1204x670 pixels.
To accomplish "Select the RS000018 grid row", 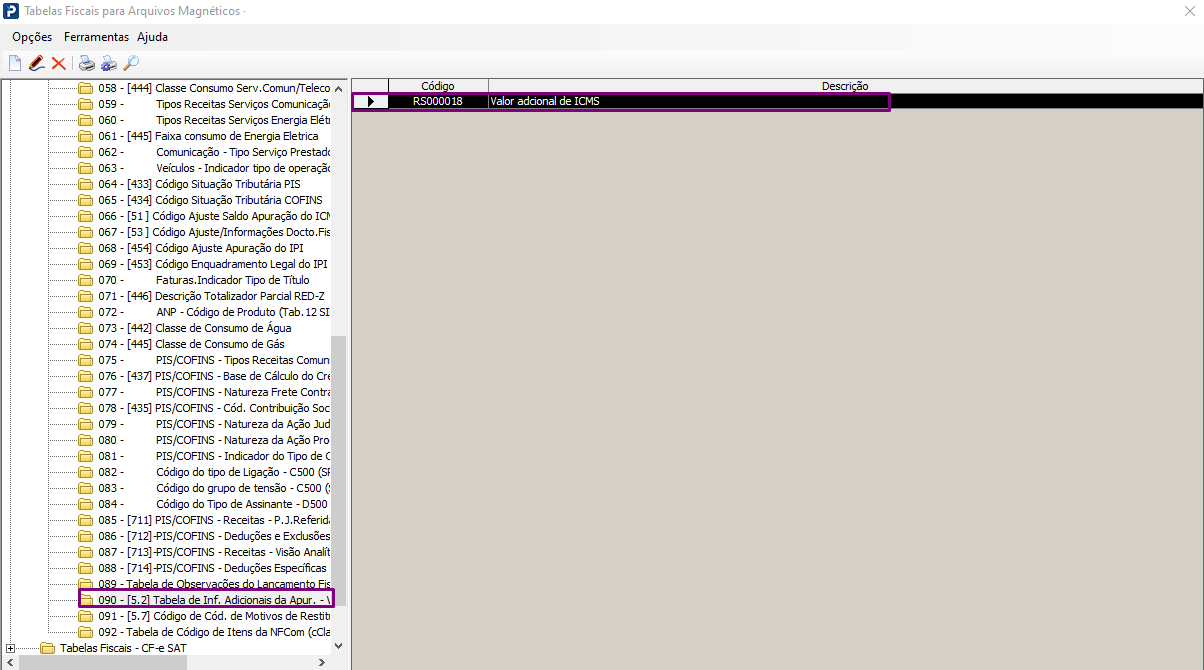I will [x=620, y=101].
